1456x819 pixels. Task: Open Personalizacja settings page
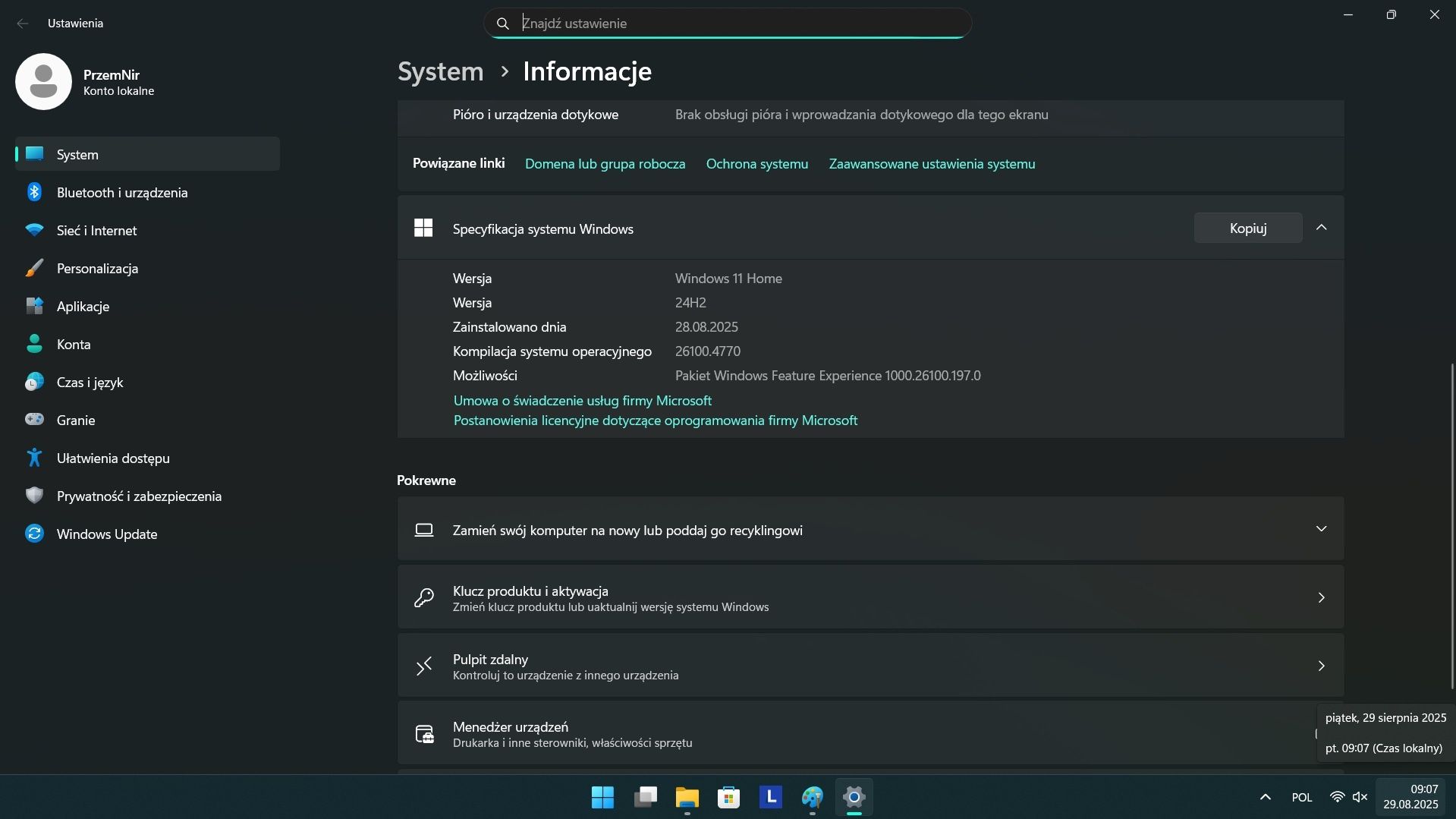[147, 268]
